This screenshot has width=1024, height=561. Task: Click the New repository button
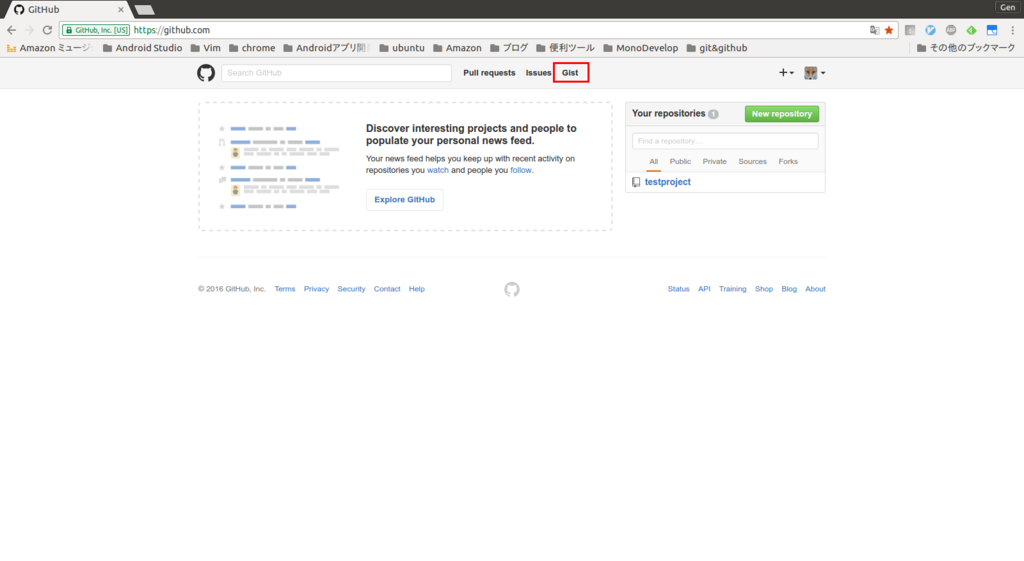pos(782,114)
